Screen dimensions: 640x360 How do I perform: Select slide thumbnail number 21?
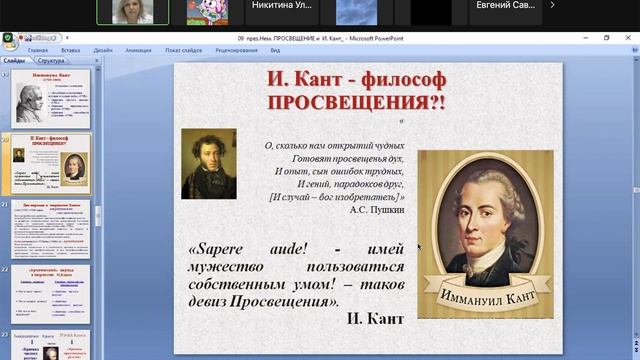(x=51, y=229)
